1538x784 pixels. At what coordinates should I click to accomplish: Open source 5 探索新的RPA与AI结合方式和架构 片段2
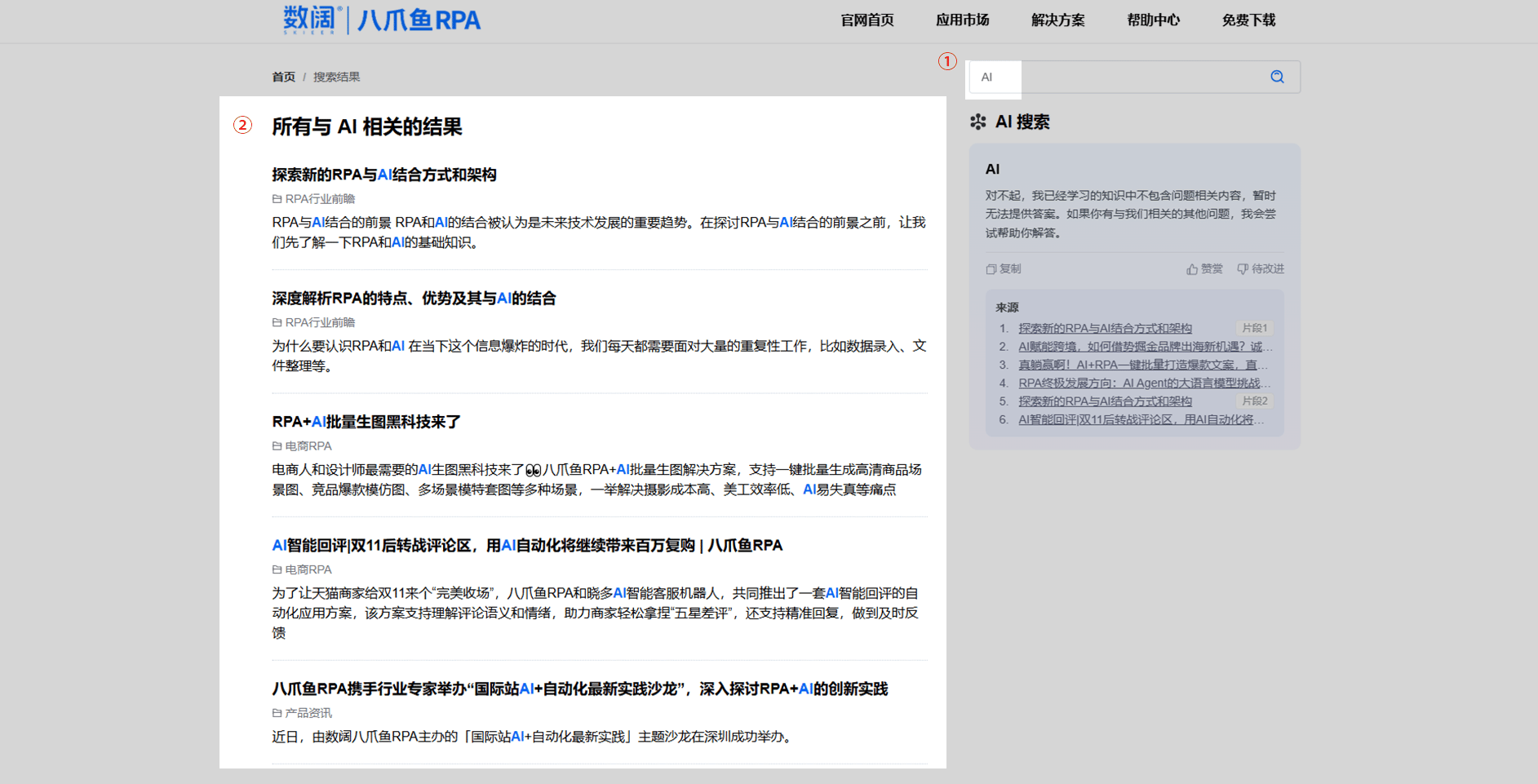[x=1105, y=401]
